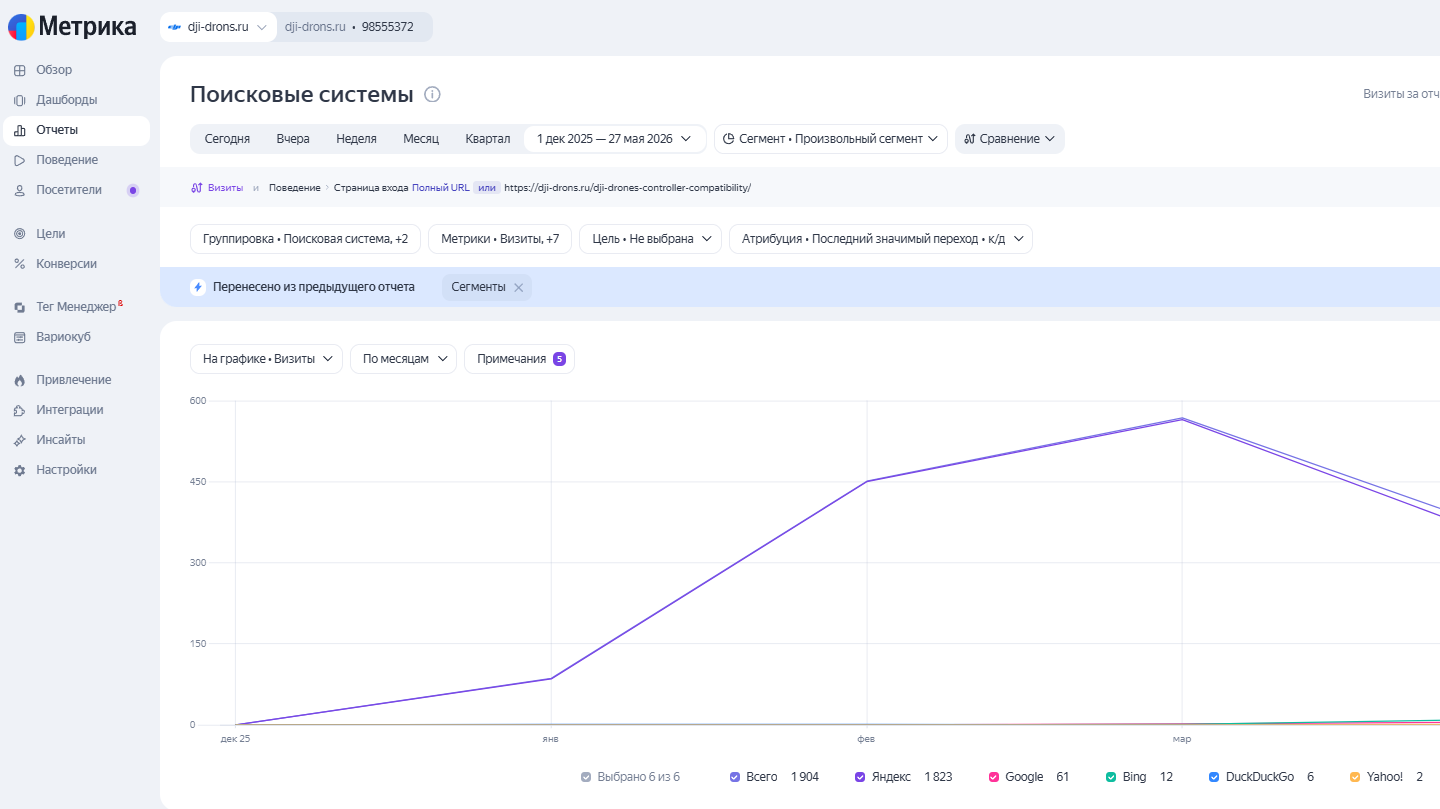The height and width of the screenshot is (809, 1440).
Task: Select the Квартал period tab
Action: [488, 139]
